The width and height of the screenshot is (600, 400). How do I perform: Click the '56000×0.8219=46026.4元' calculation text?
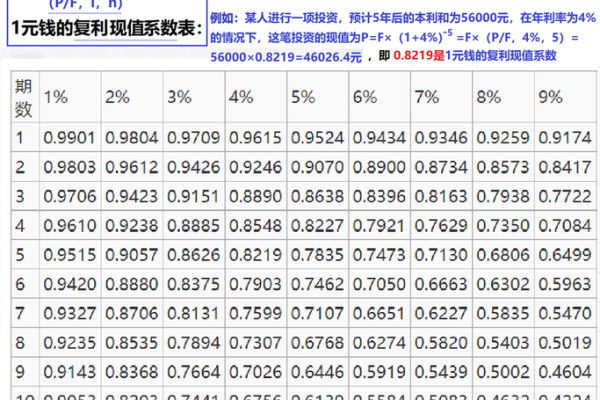(286, 57)
